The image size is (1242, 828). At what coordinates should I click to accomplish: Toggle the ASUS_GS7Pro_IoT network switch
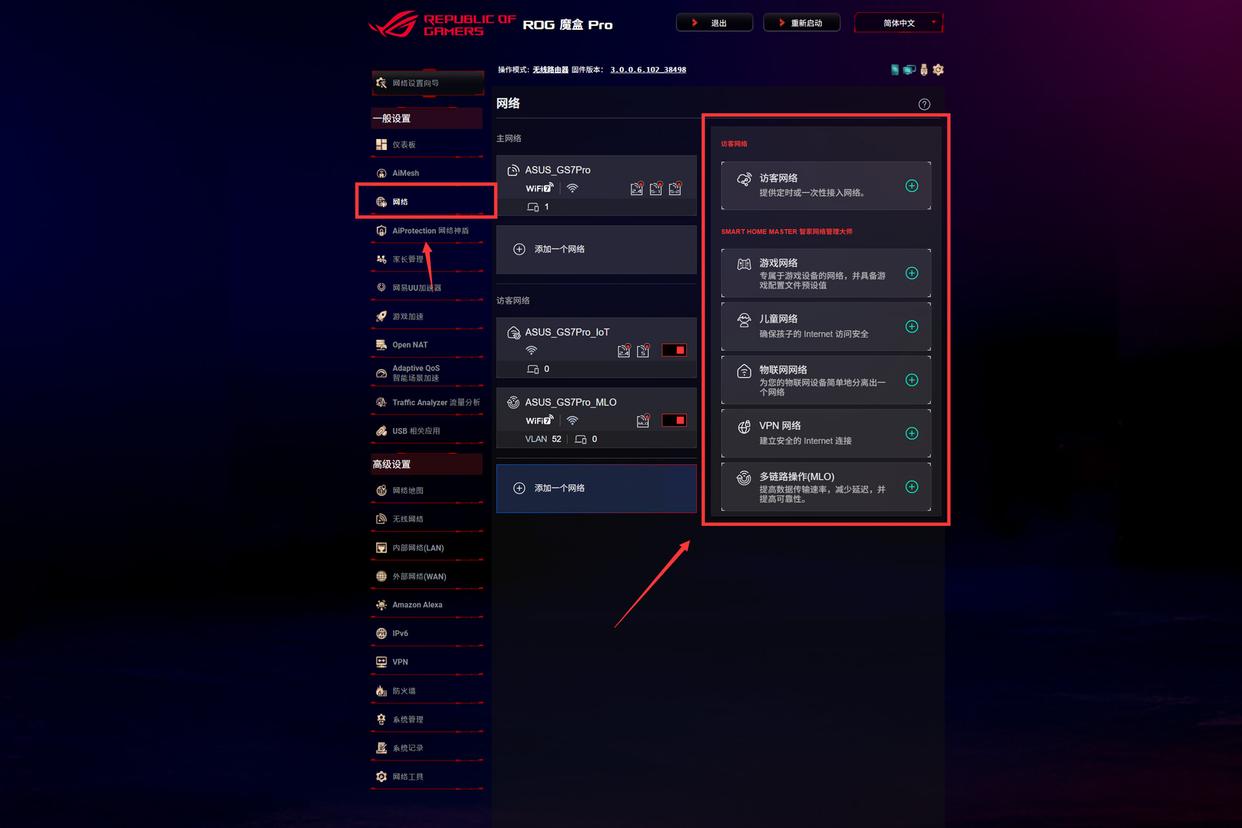(674, 350)
